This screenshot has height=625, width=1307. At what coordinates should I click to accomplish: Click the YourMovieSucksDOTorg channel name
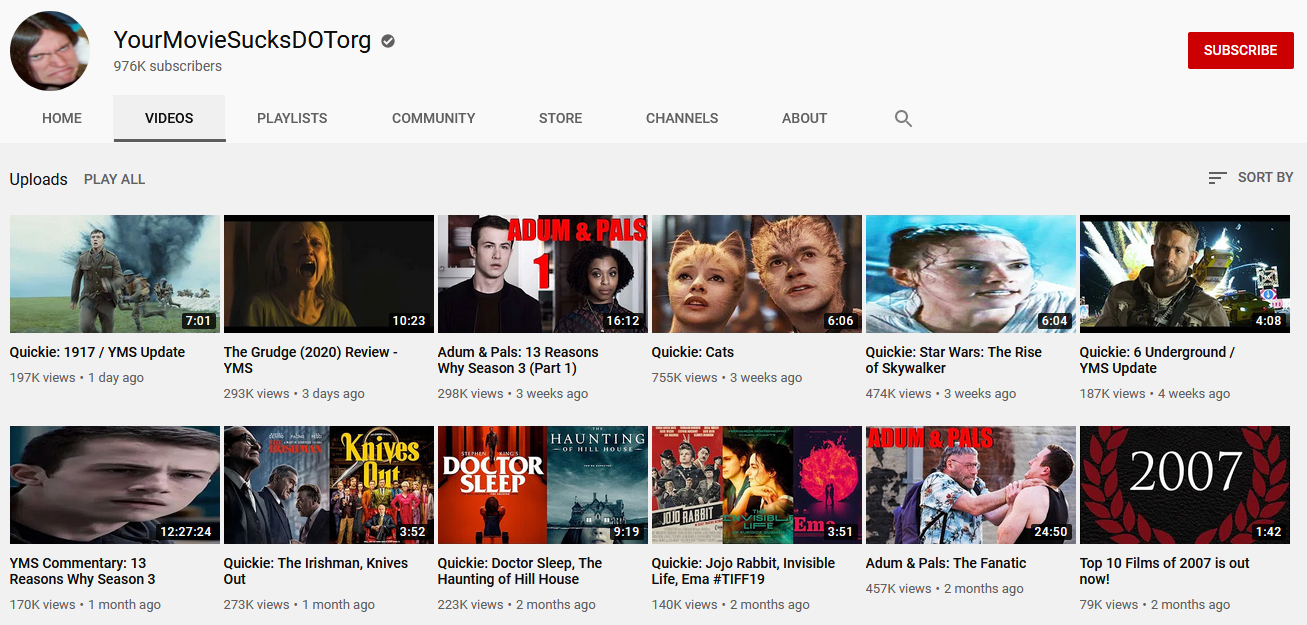242,40
